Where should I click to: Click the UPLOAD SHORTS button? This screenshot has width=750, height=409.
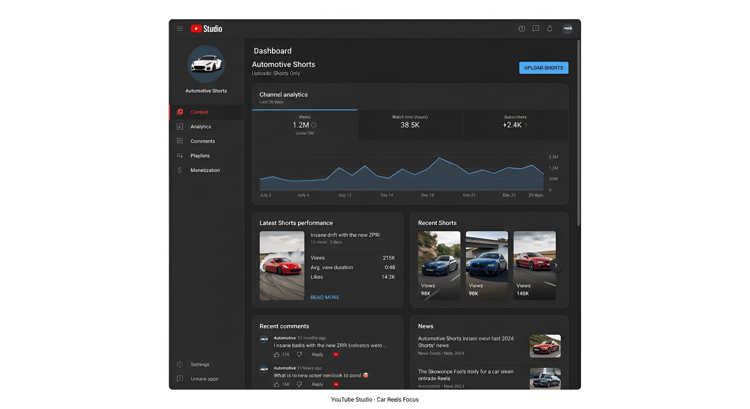[543, 68]
